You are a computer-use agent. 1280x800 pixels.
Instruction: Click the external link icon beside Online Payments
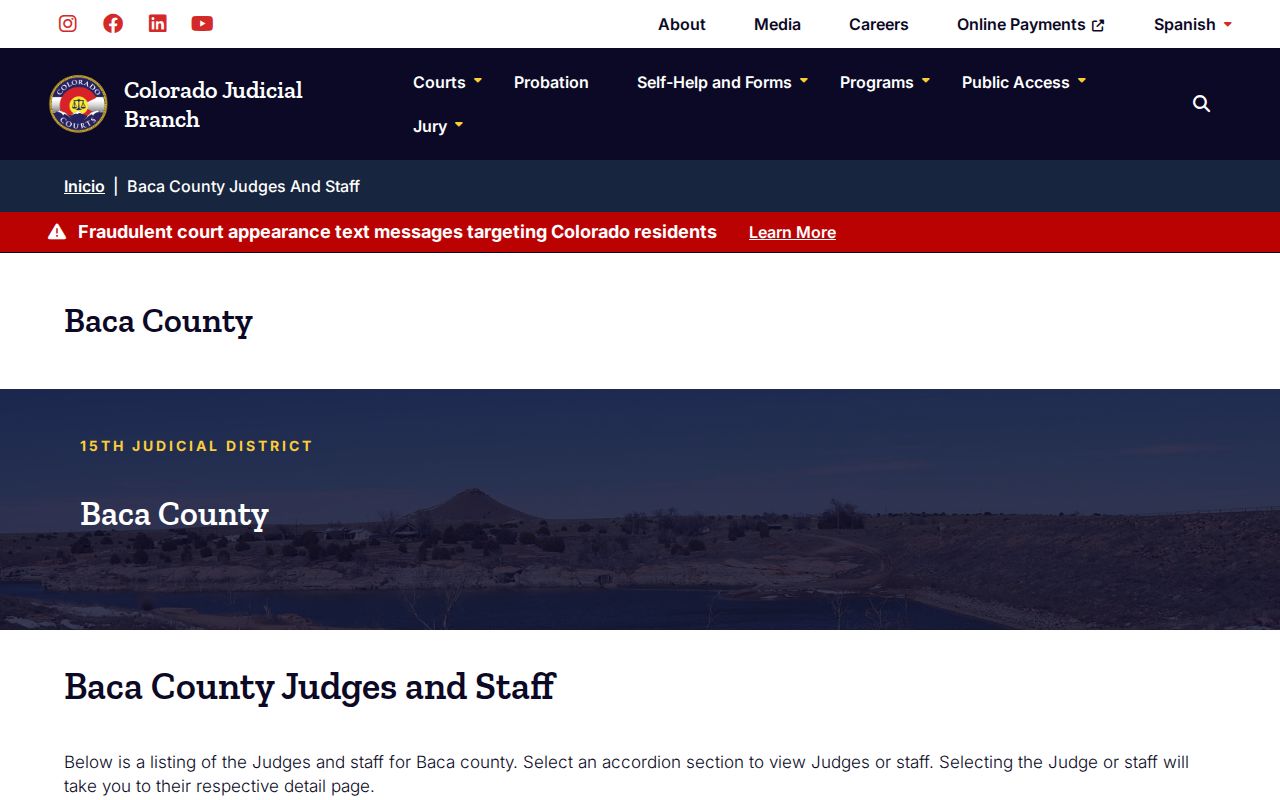pos(1098,25)
